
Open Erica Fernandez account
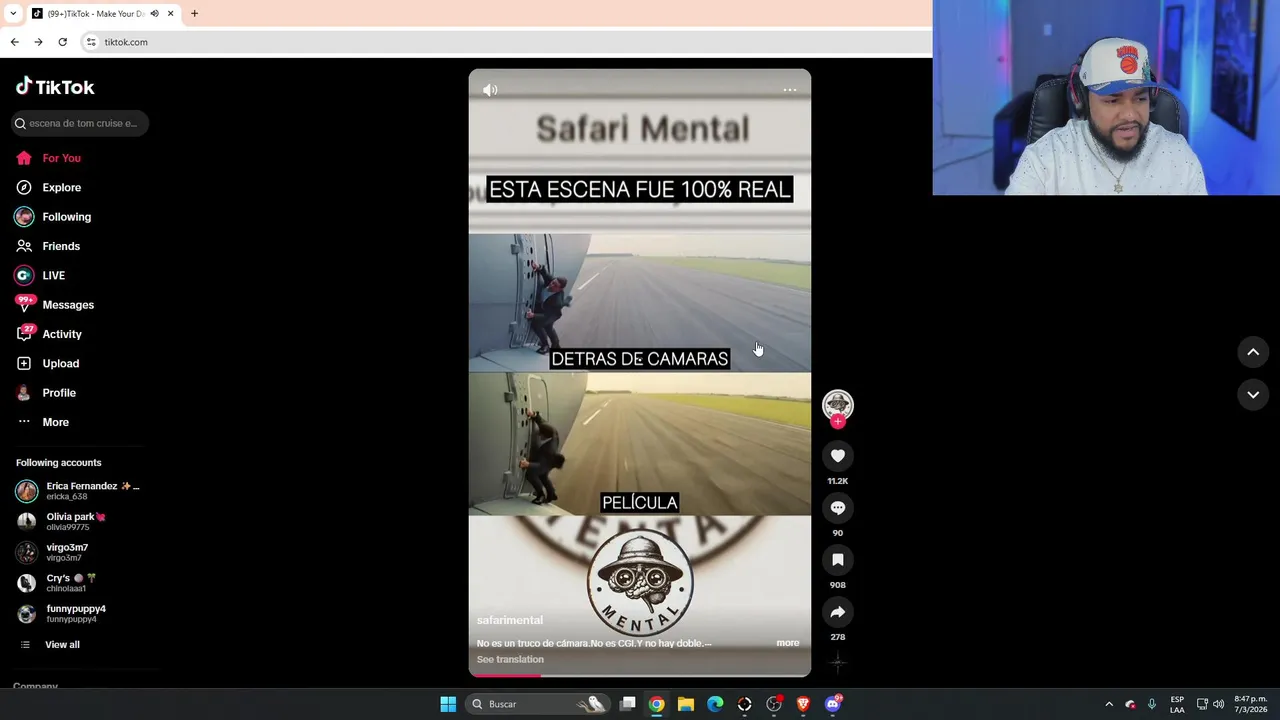coord(80,490)
